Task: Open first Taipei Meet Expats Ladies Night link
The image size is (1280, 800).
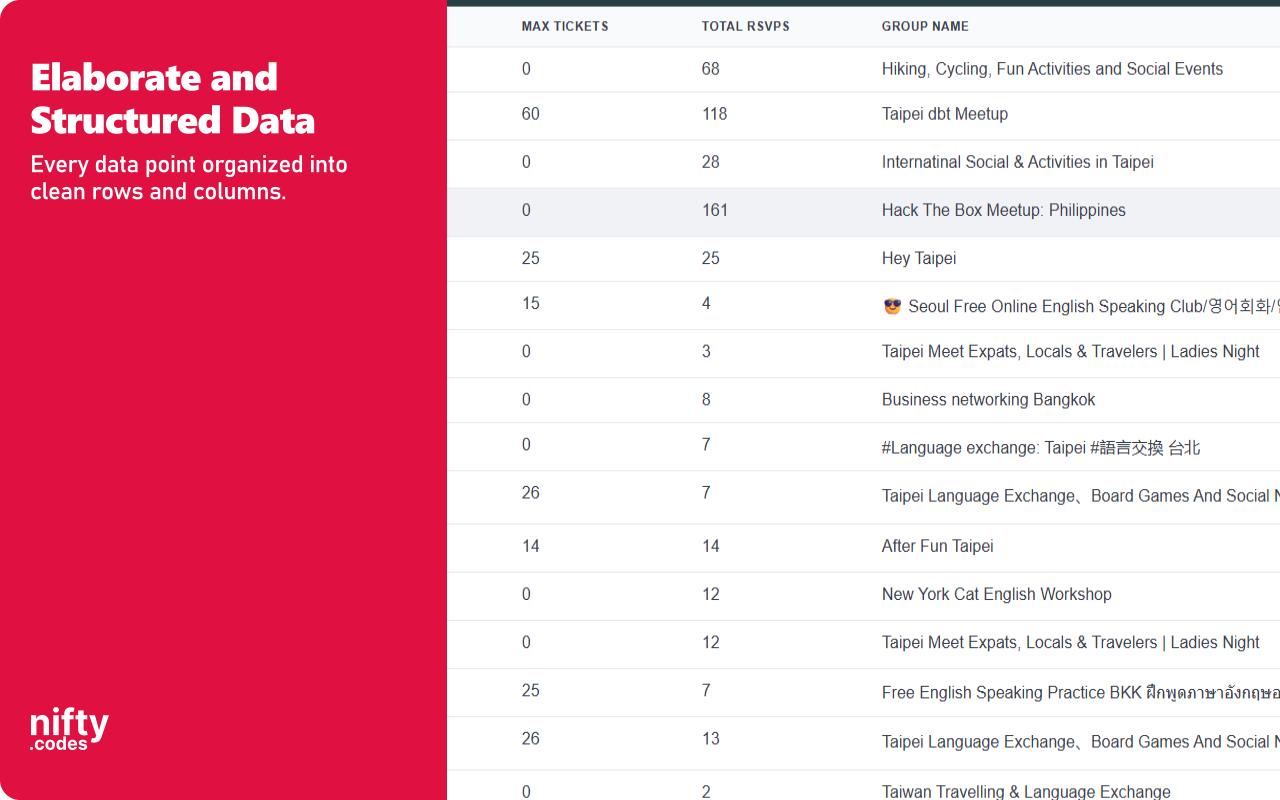Action: (x=1070, y=351)
